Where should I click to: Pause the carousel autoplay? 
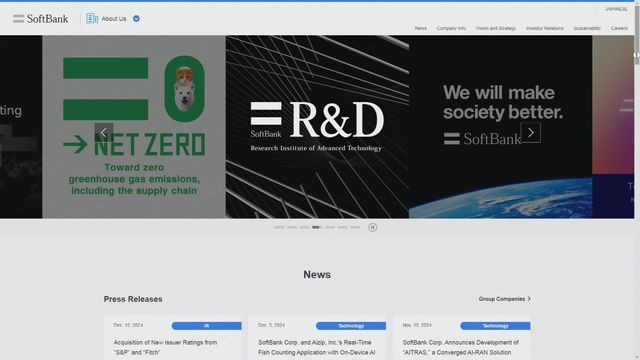[x=373, y=227]
